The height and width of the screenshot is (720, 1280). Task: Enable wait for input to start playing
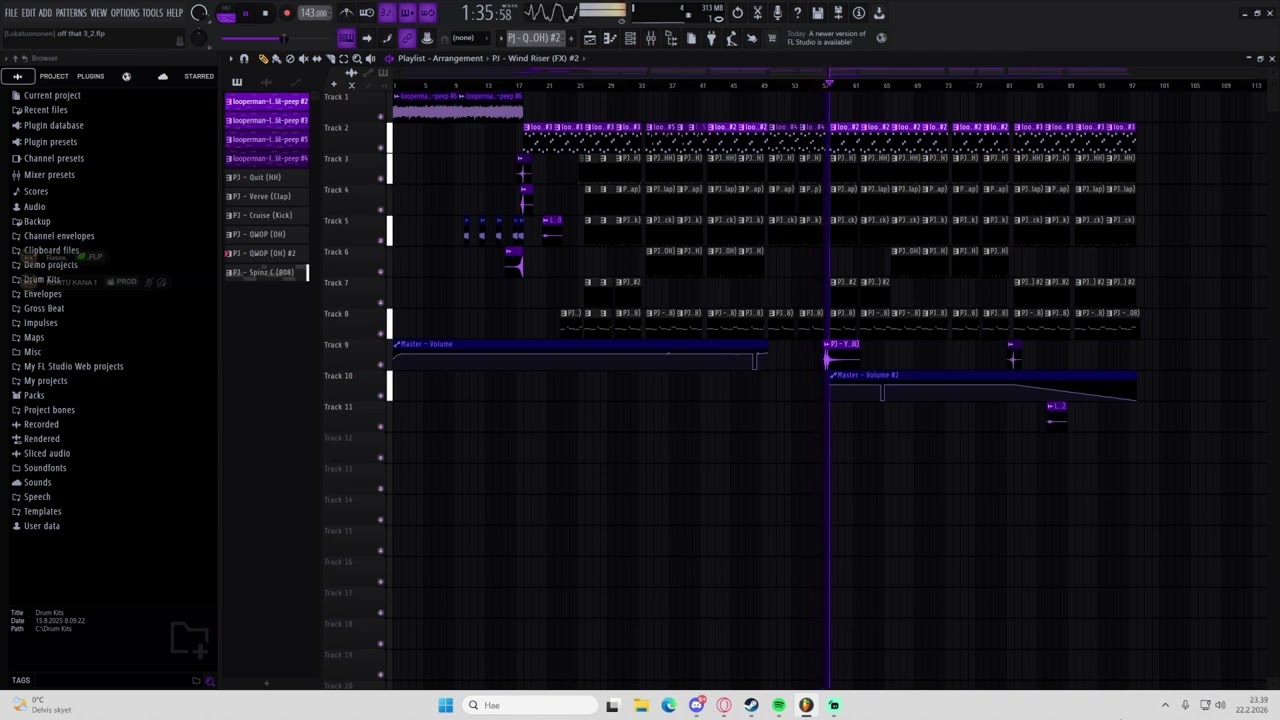point(367,13)
